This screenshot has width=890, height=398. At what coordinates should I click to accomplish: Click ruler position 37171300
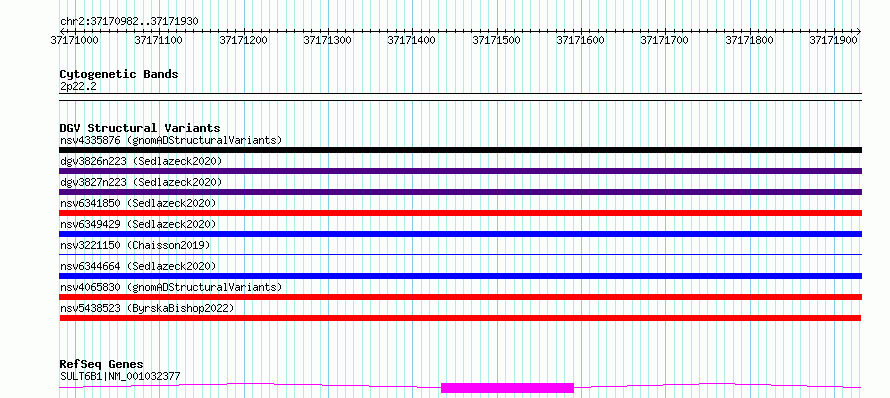coord(328,41)
